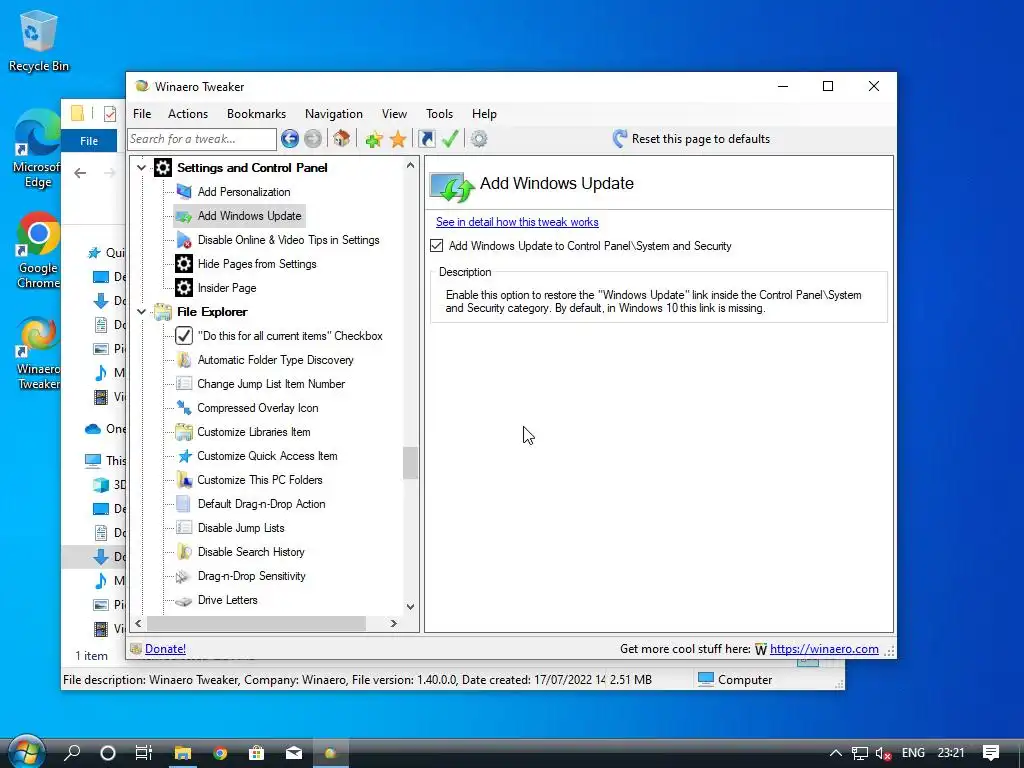
Task: Open the Navigation menu
Action: [334, 114]
